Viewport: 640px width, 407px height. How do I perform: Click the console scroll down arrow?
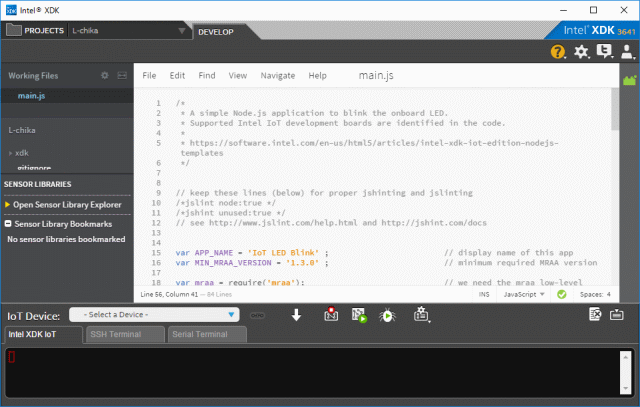[625, 388]
